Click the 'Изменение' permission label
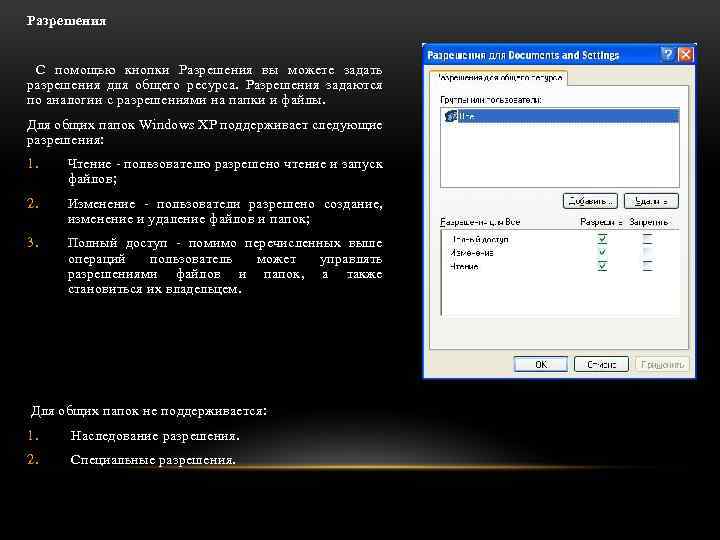 472,253
